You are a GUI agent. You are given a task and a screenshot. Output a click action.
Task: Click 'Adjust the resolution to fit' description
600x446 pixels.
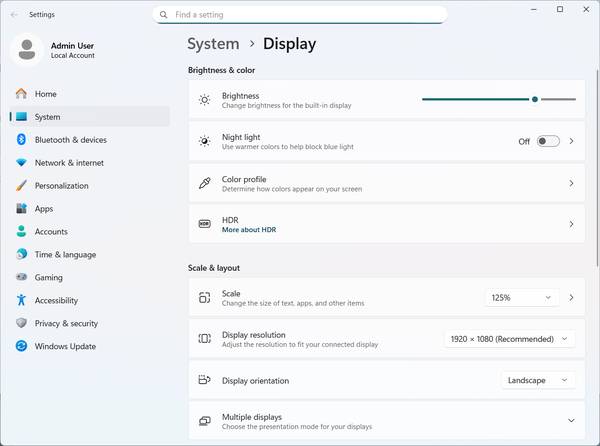(x=300, y=345)
